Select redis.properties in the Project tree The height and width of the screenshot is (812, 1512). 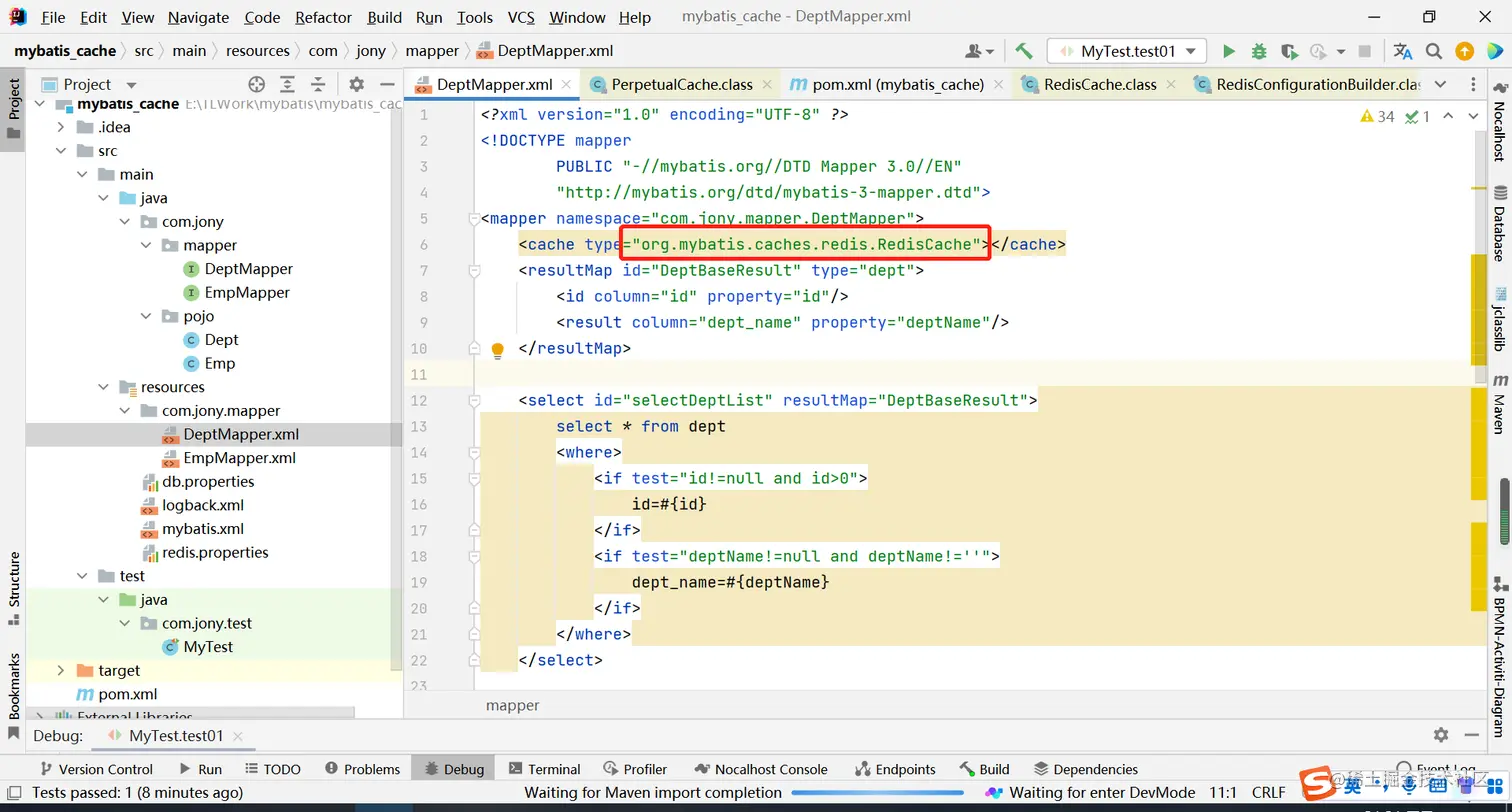point(215,552)
